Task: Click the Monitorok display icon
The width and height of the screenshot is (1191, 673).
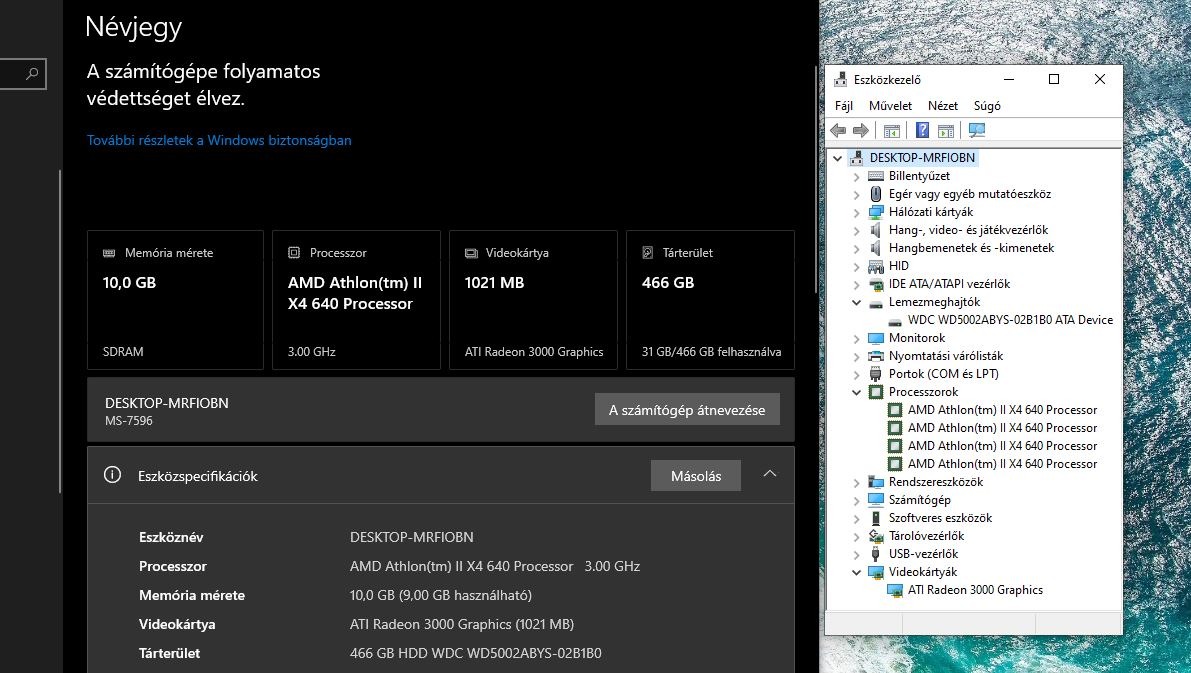Action: click(x=876, y=338)
